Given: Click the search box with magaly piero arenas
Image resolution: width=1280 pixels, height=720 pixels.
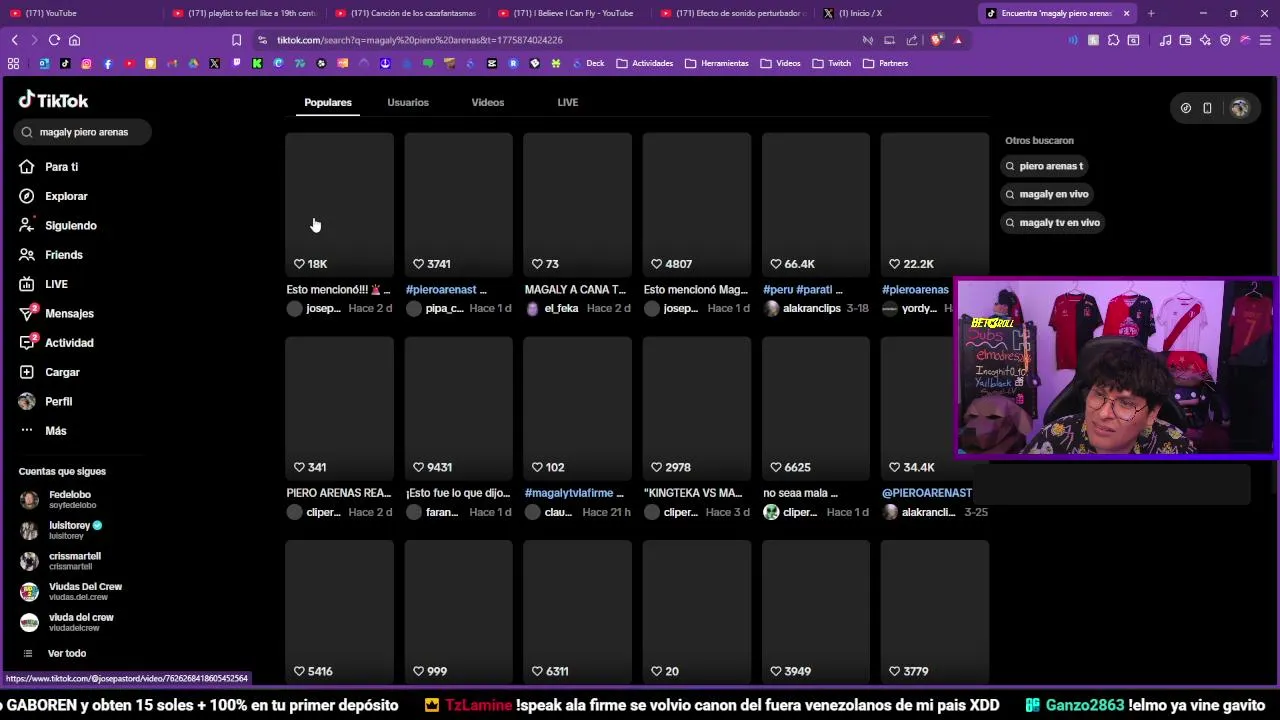Looking at the screenshot, I should click(x=83, y=132).
